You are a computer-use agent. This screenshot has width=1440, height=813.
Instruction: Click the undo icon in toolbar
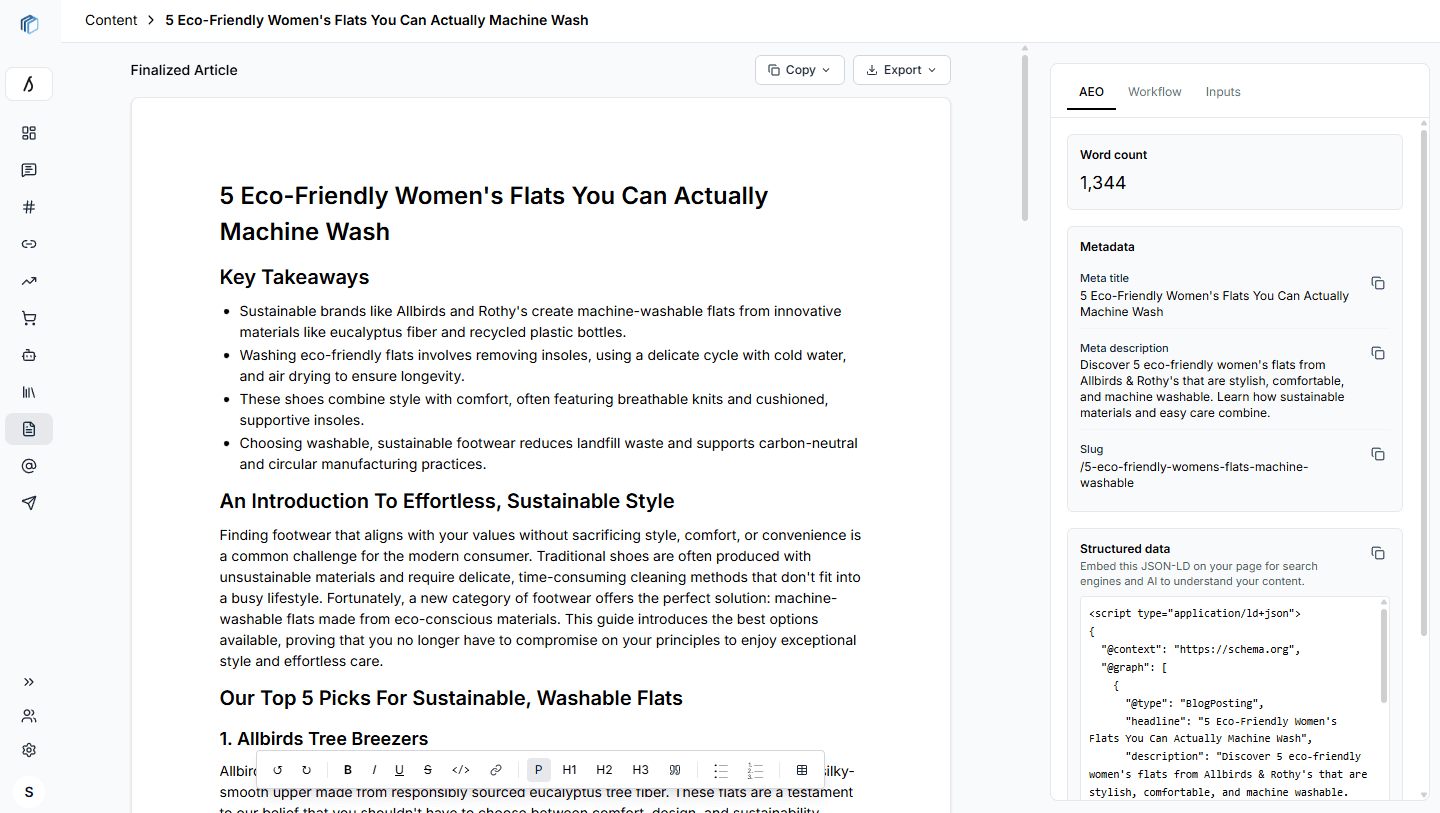pyautogui.click(x=278, y=770)
